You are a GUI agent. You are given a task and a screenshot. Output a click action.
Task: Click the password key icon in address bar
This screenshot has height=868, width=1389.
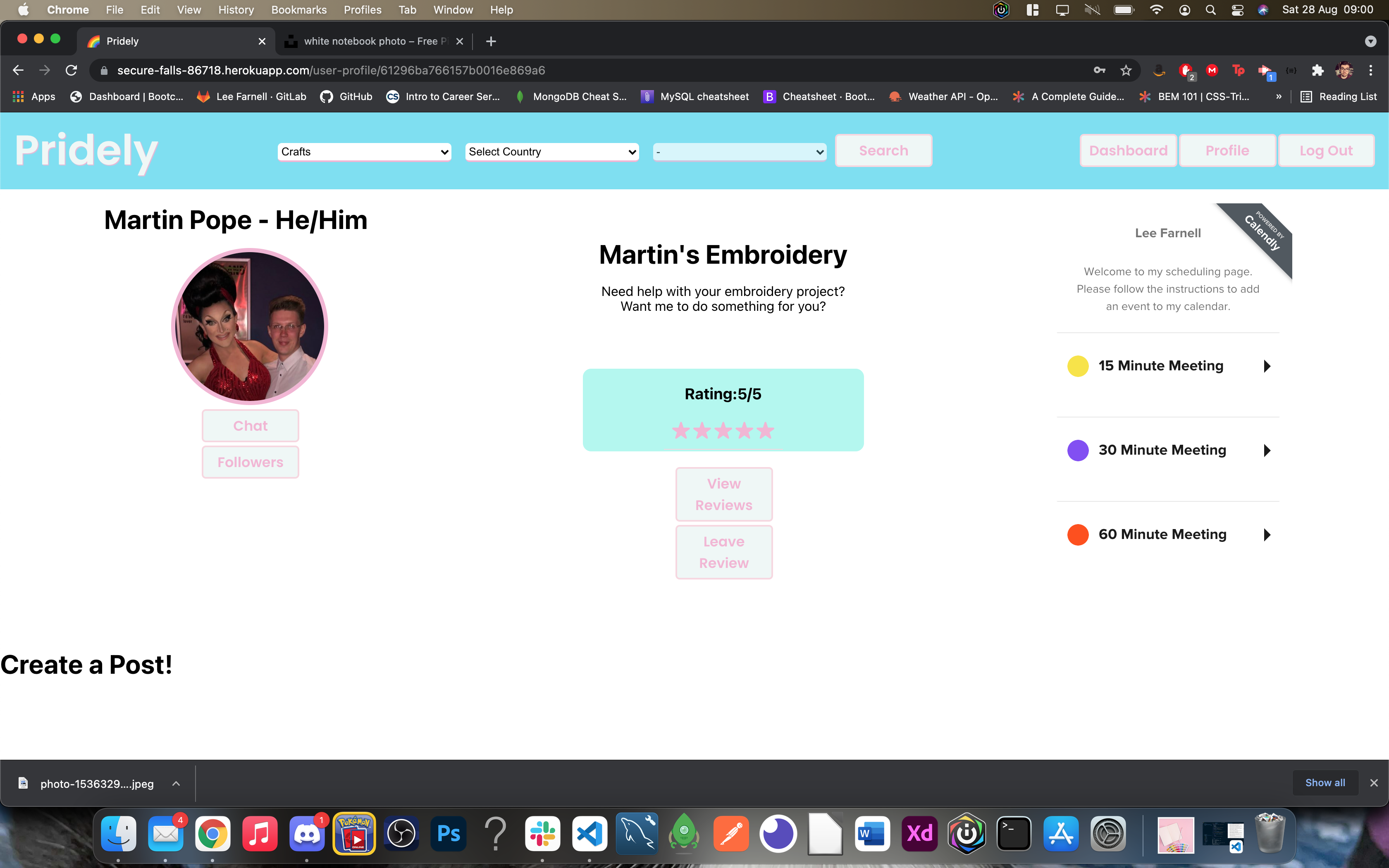coord(1099,70)
